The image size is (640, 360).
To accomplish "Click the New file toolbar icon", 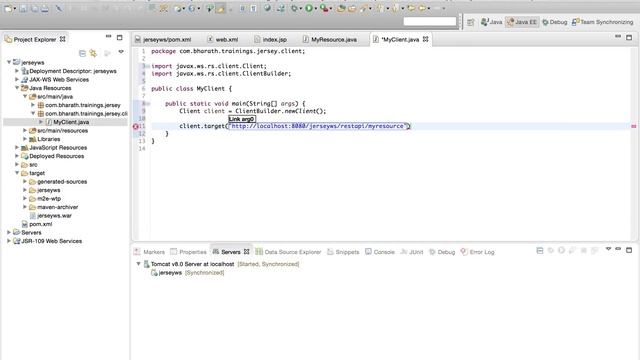I will click(8, 8).
